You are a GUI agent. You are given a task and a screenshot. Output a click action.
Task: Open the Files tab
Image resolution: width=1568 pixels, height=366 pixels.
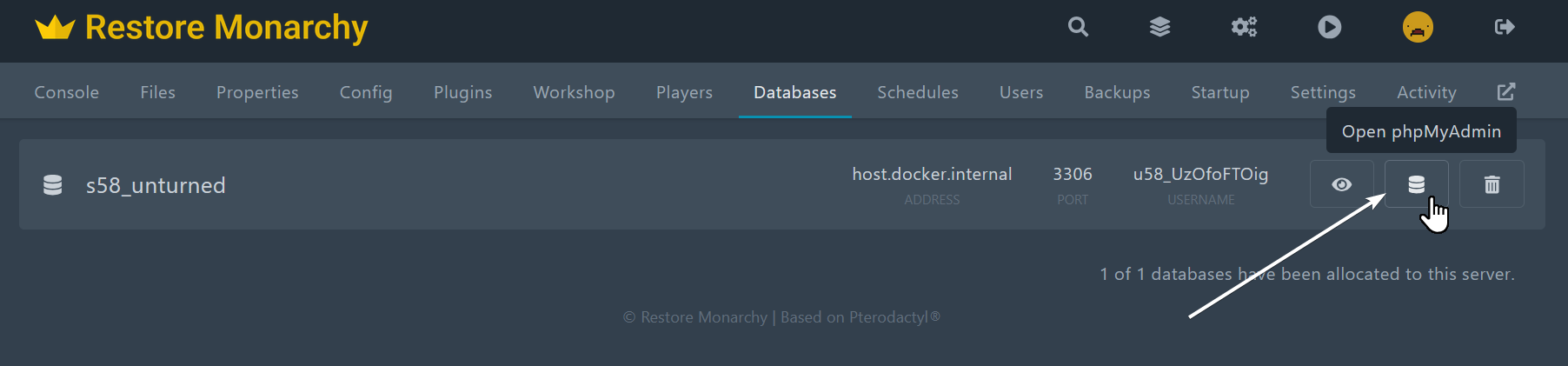(x=157, y=92)
